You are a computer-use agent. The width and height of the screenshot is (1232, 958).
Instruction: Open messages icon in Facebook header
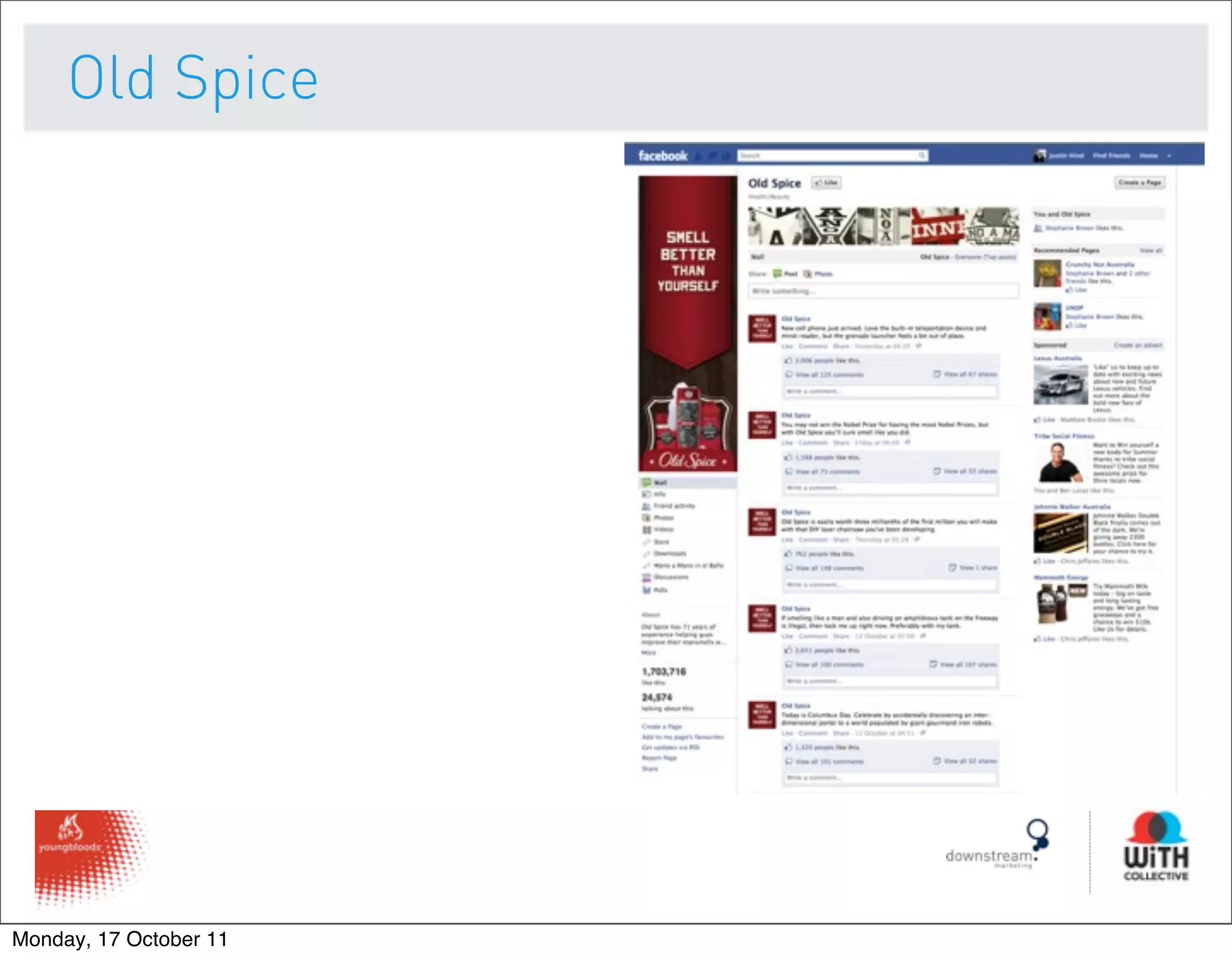point(712,156)
